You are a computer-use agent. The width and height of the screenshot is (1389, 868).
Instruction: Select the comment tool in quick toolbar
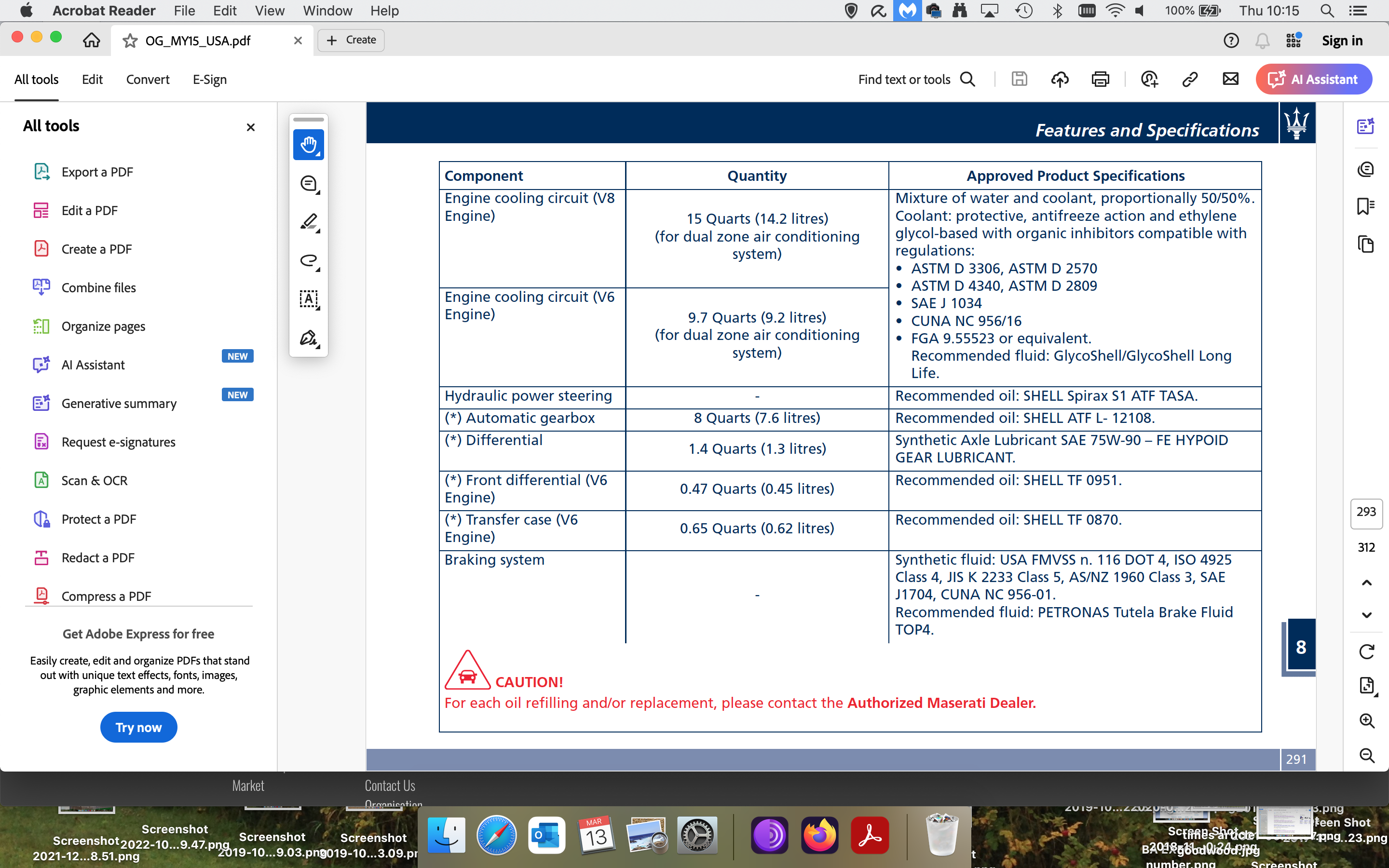click(x=308, y=184)
